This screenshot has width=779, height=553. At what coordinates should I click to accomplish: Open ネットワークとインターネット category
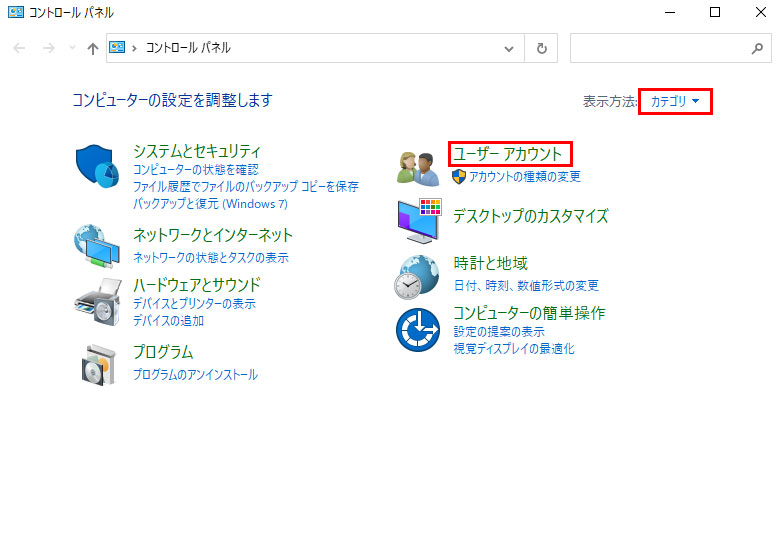[213, 235]
